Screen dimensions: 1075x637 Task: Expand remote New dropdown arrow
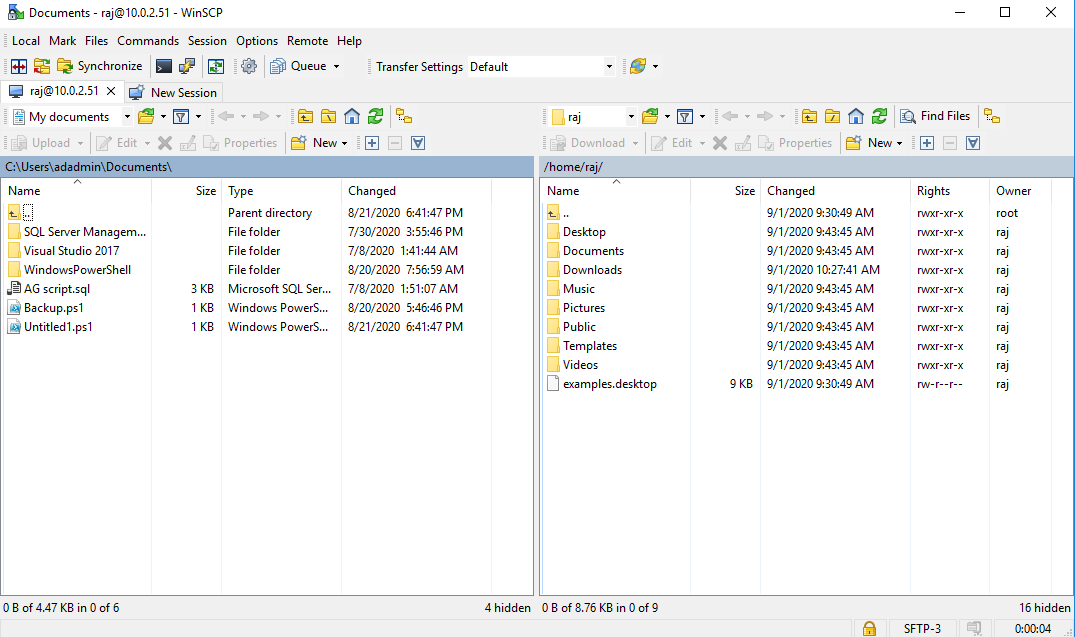point(899,143)
